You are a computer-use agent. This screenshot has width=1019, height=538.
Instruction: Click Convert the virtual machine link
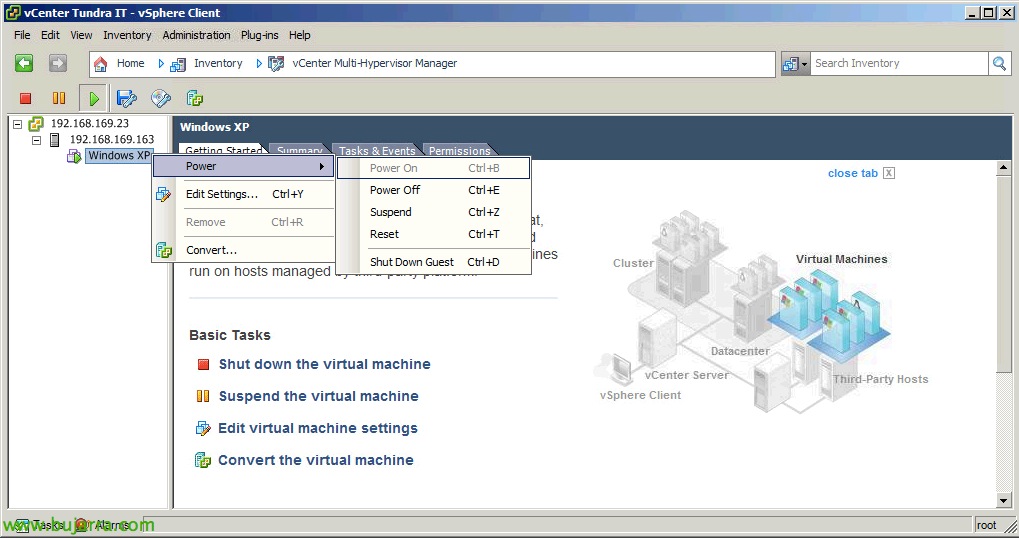(x=316, y=460)
